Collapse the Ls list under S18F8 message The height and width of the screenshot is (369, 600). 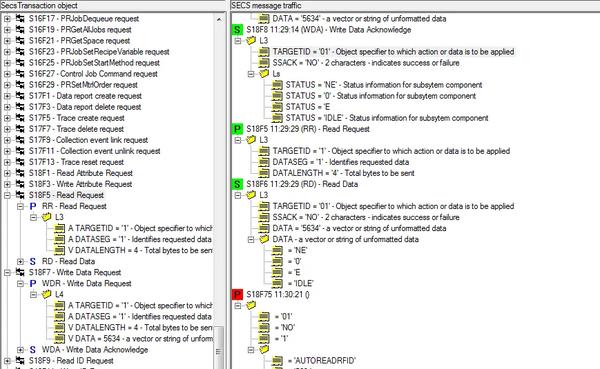click(x=251, y=74)
